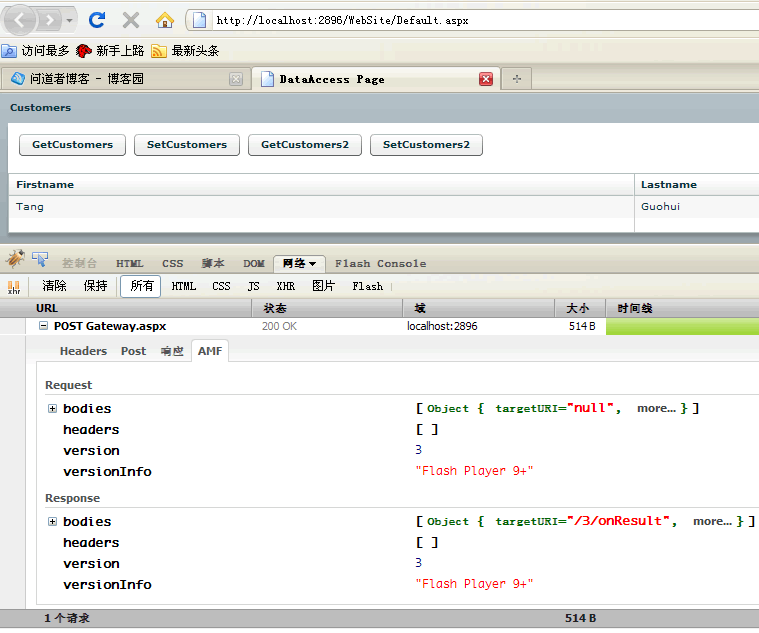
Task: Expand the Request bodies node
Action: [x=52, y=408]
